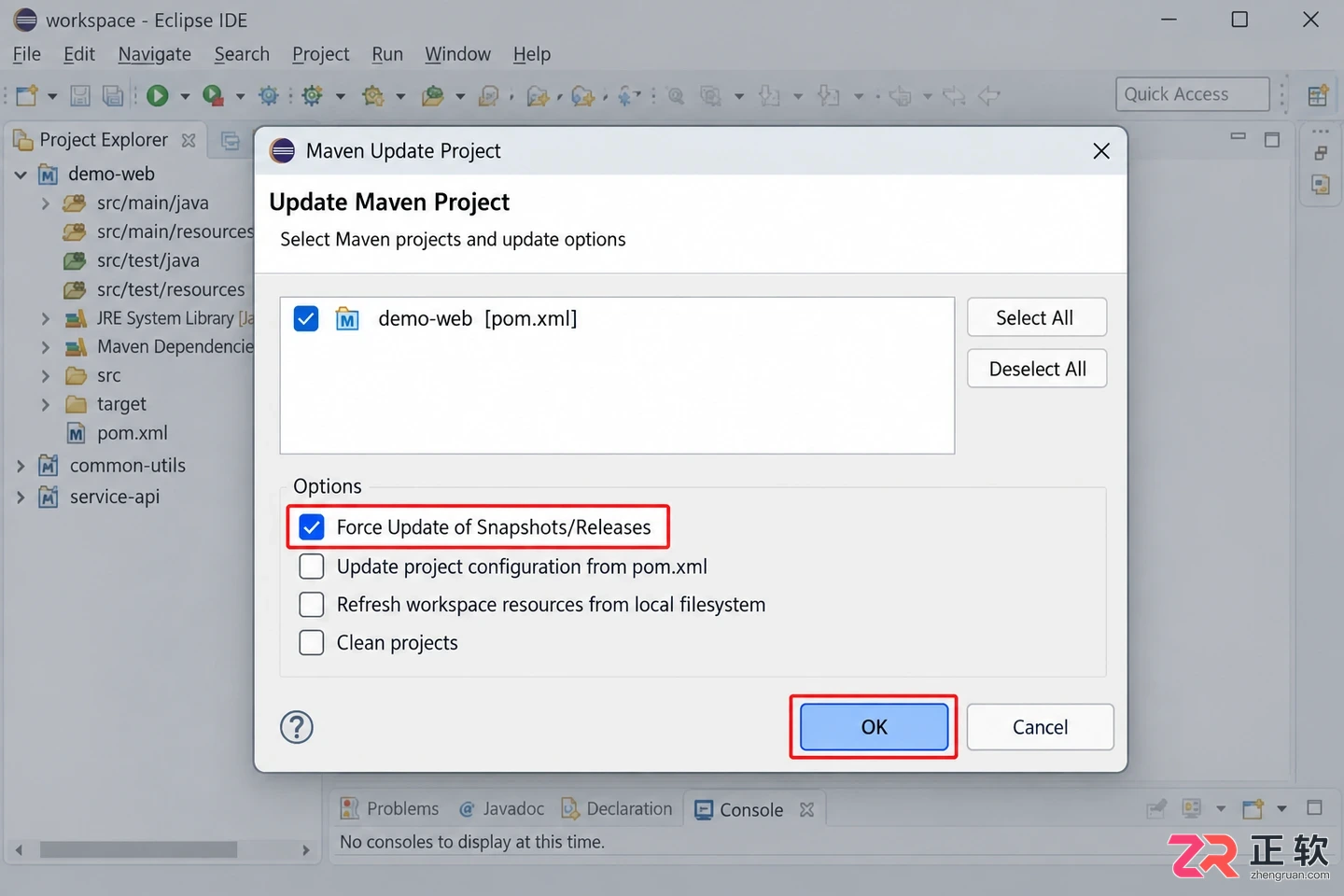Click the Save All toolbar icon

(113, 95)
